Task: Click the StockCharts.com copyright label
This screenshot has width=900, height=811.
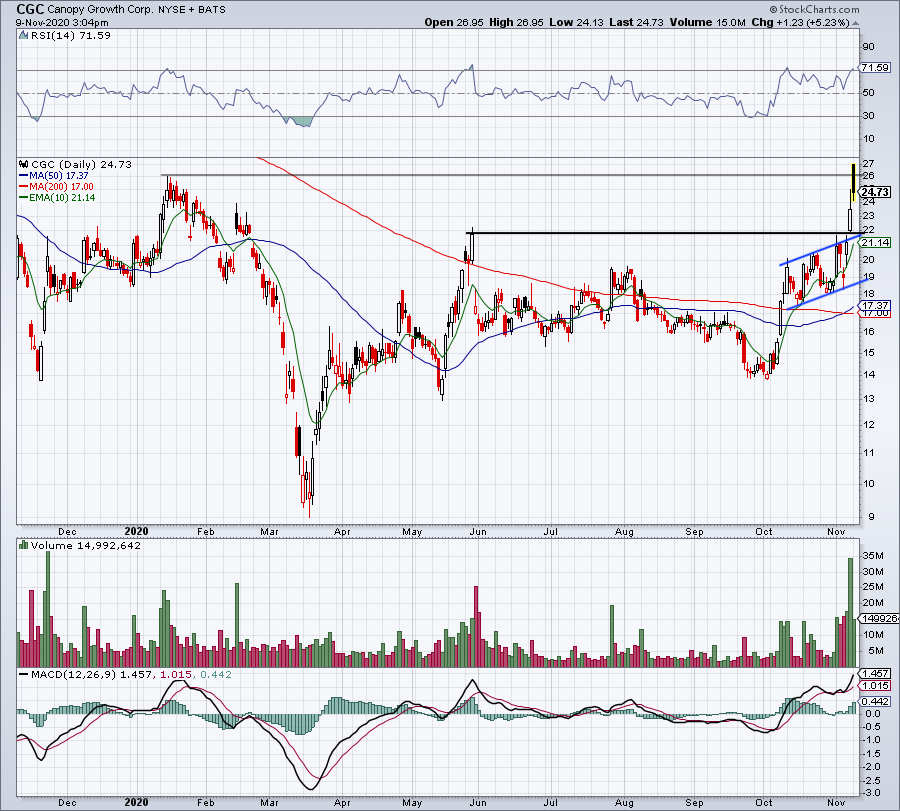Action: [x=814, y=9]
